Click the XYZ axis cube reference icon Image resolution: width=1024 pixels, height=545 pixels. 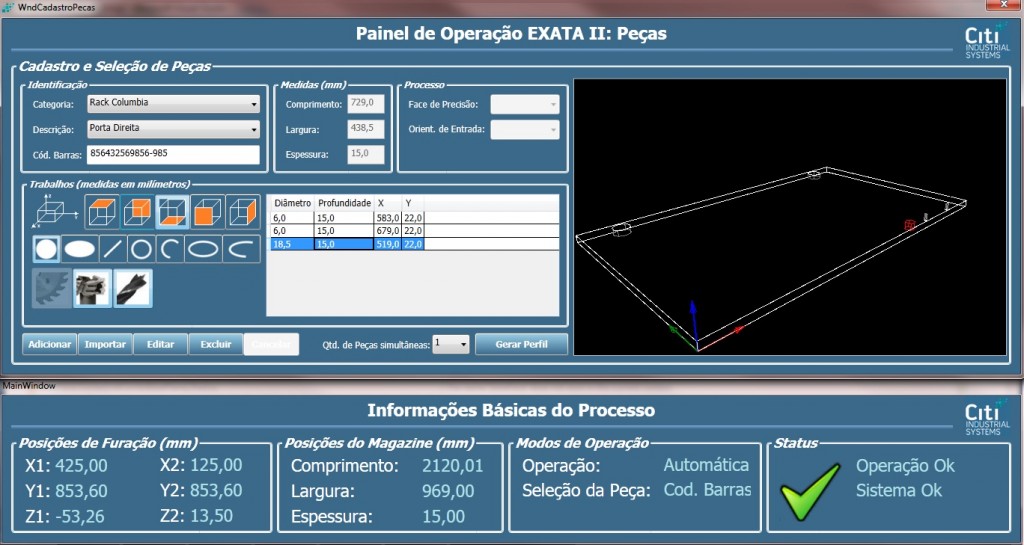tap(55, 211)
